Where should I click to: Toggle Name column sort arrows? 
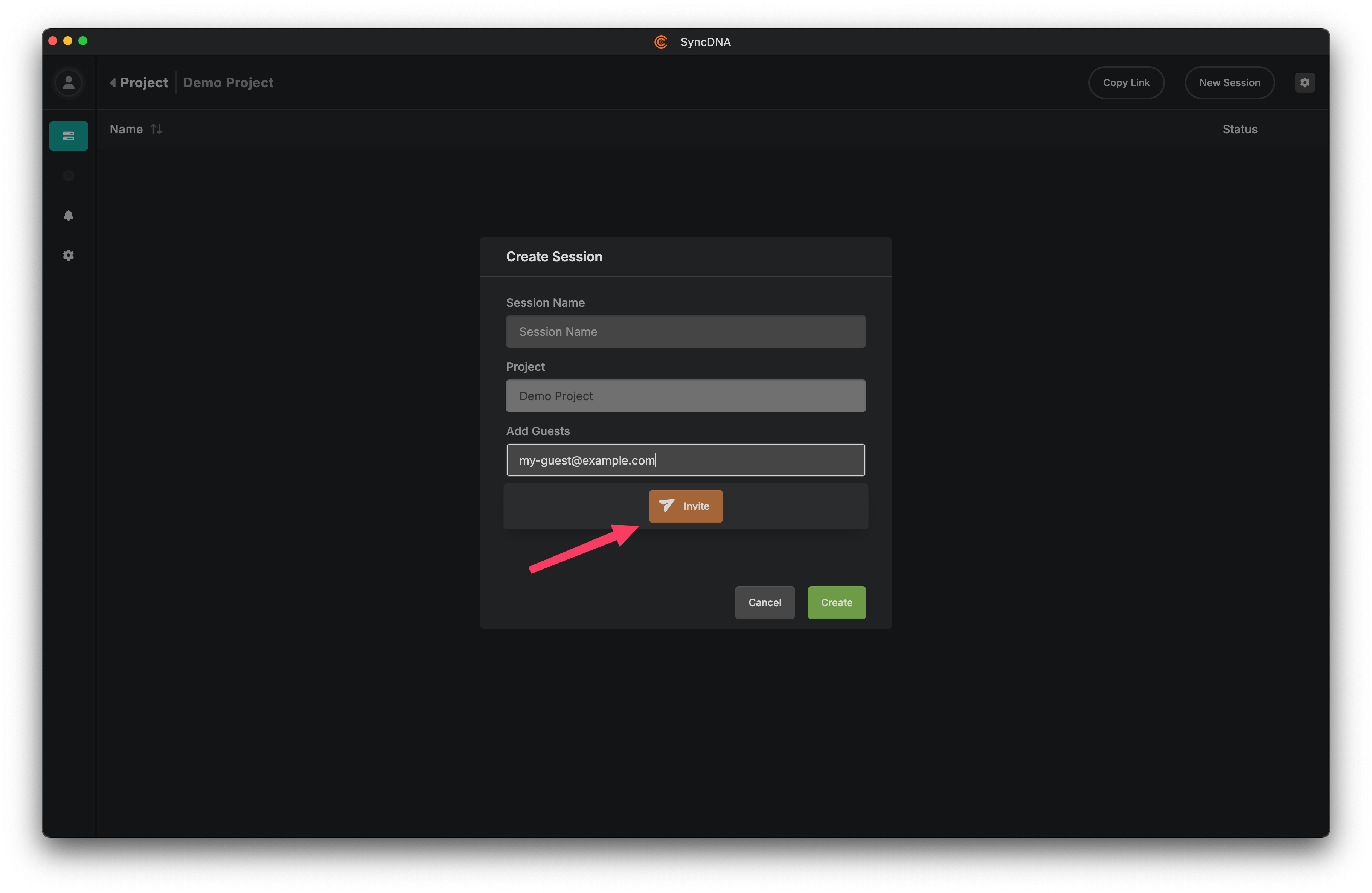156,129
